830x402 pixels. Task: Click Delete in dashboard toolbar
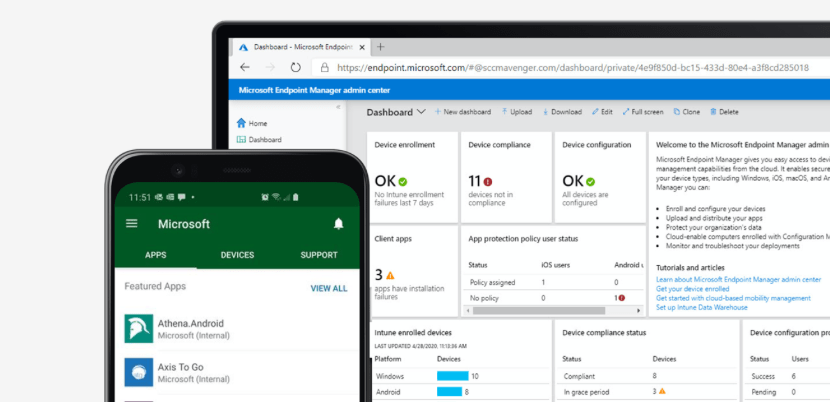tap(724, 112)
